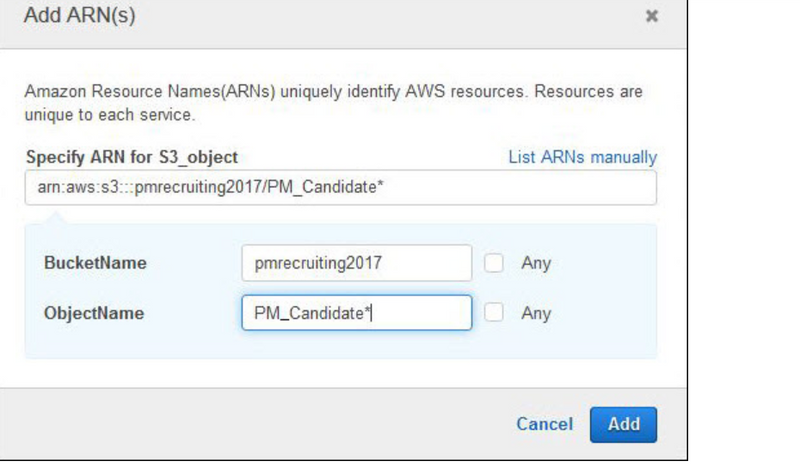Focus the Specify ARN for S3_object field
800x473 pixels.
click(x=340, y=188)
